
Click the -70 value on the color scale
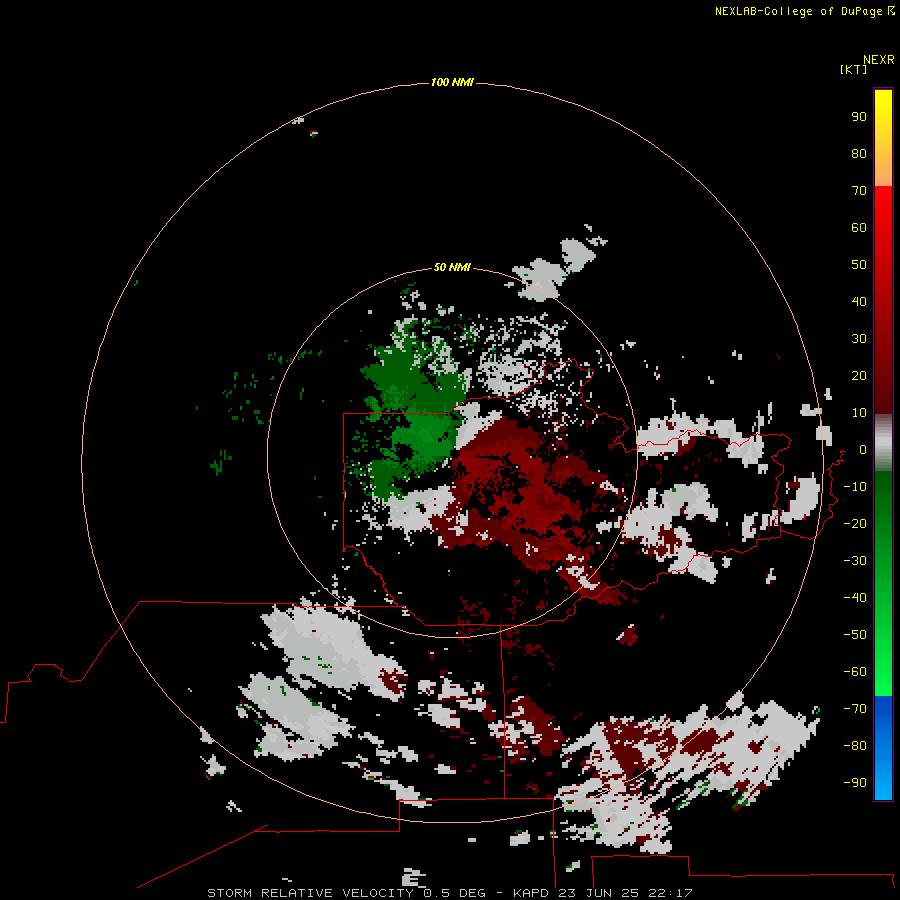[x=855, y=709]
